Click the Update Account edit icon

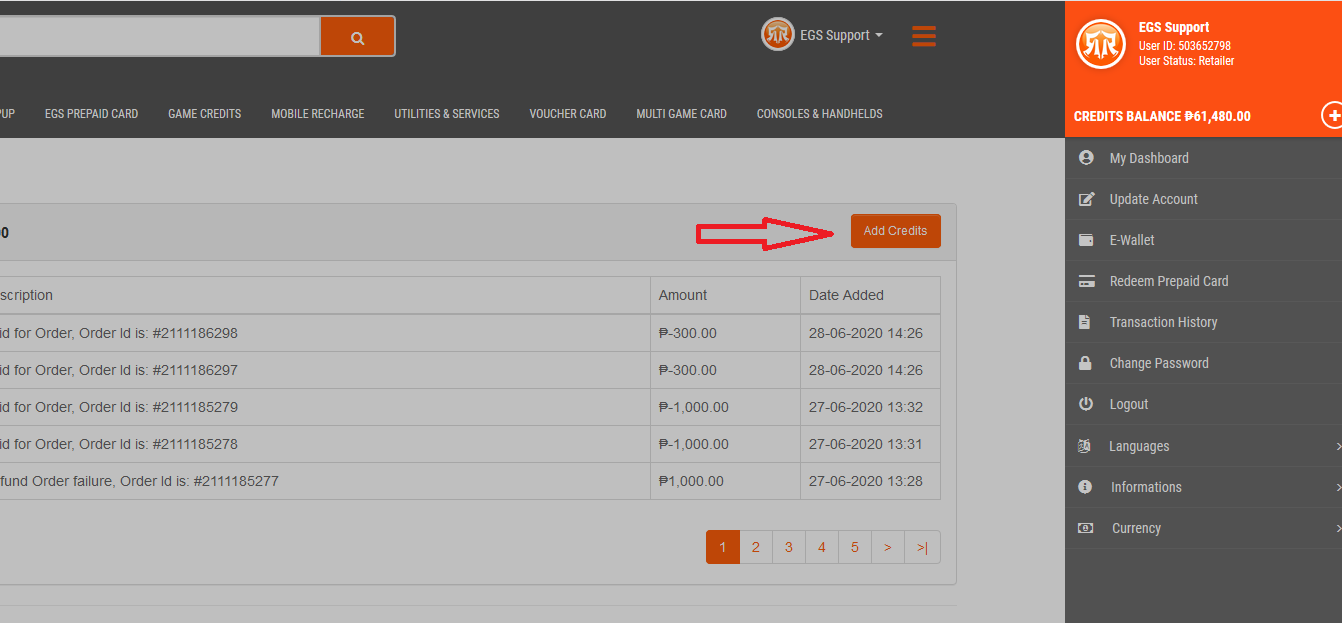coord(1086,199)
